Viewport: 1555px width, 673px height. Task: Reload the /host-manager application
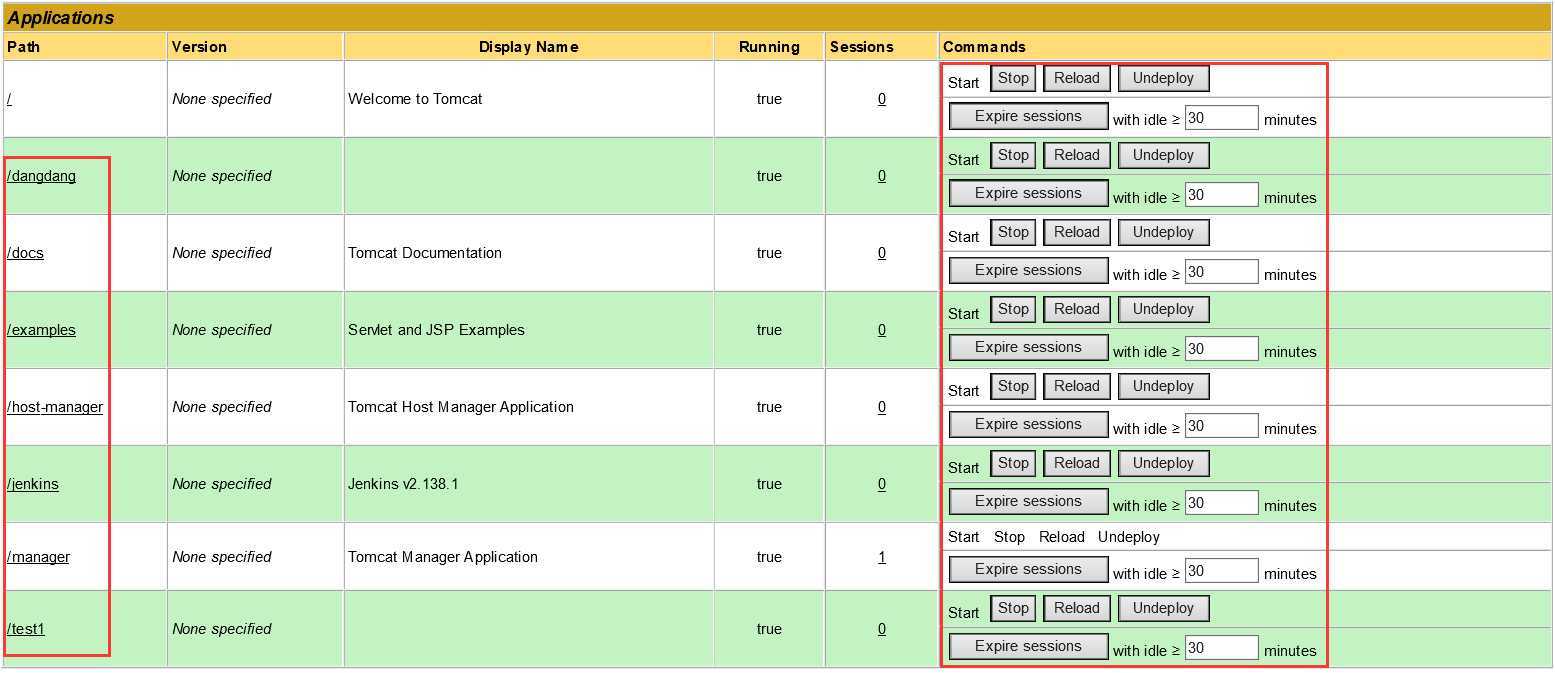pos(1076,386)
